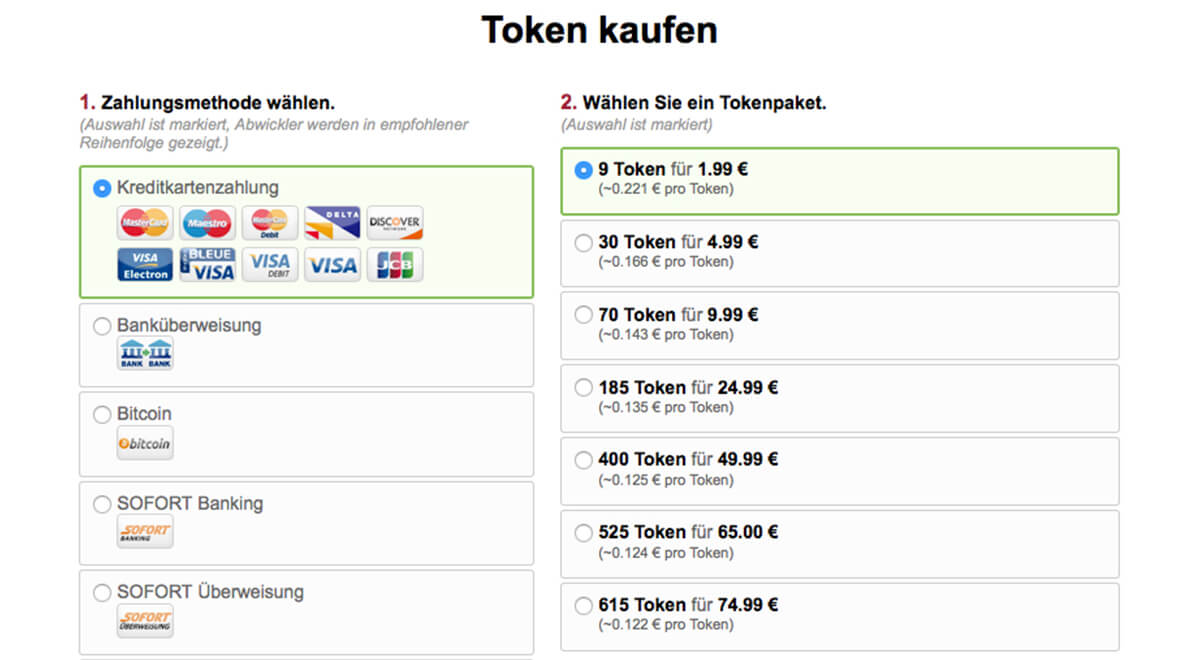The image size is (1200, 660).
Task: Click the Discover card icon
Action: coord(395,222)
